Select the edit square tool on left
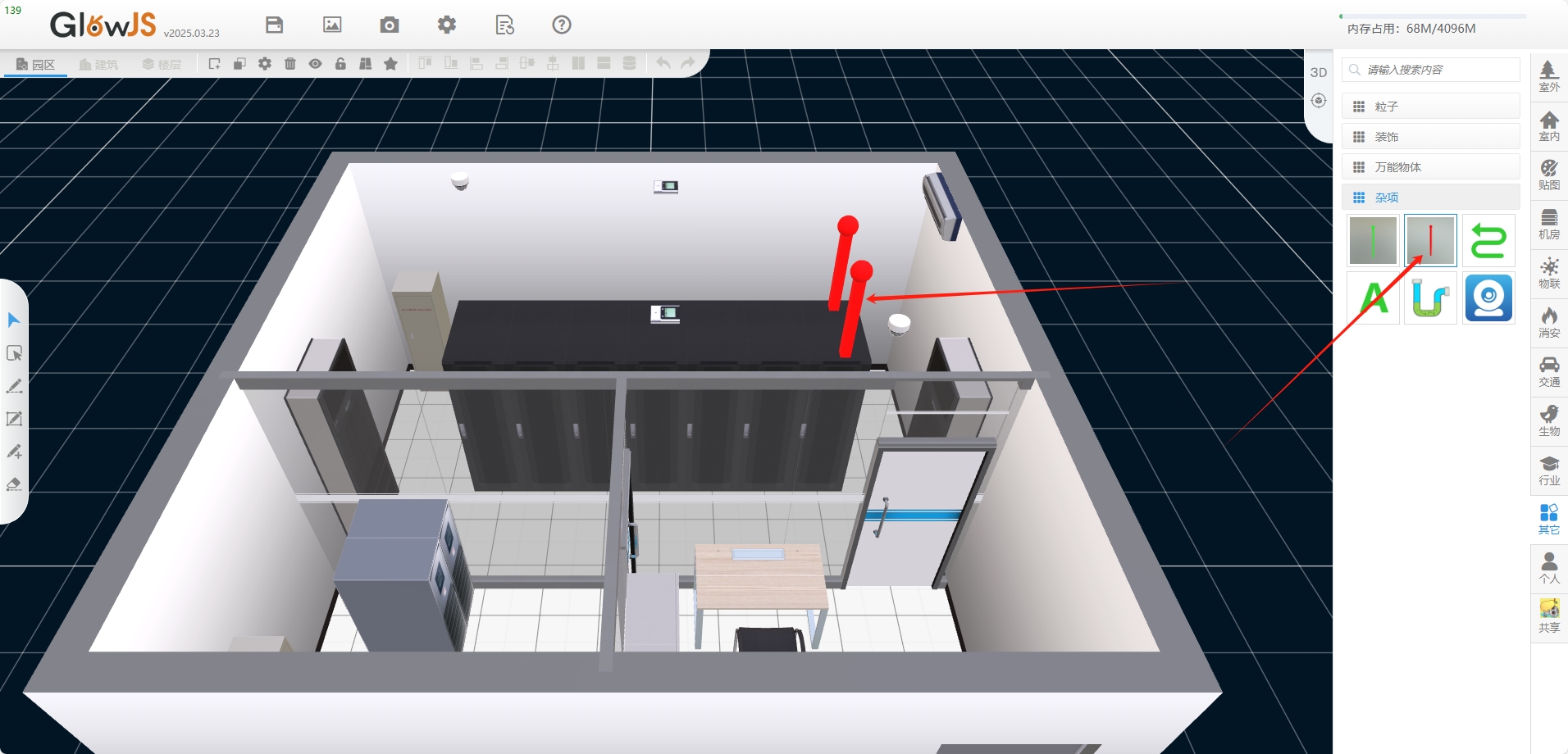The image size is (1568, 754). pos(14,419)
